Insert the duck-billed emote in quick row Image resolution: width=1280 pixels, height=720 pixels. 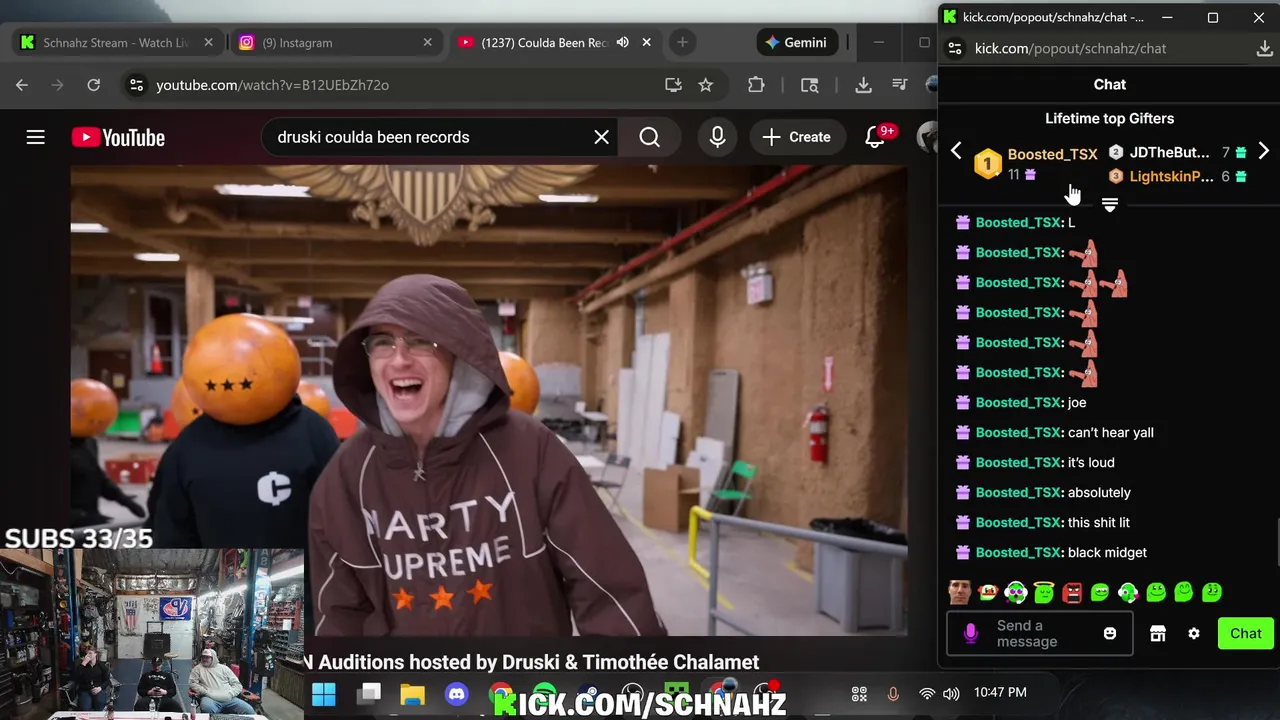pos(988,592)
